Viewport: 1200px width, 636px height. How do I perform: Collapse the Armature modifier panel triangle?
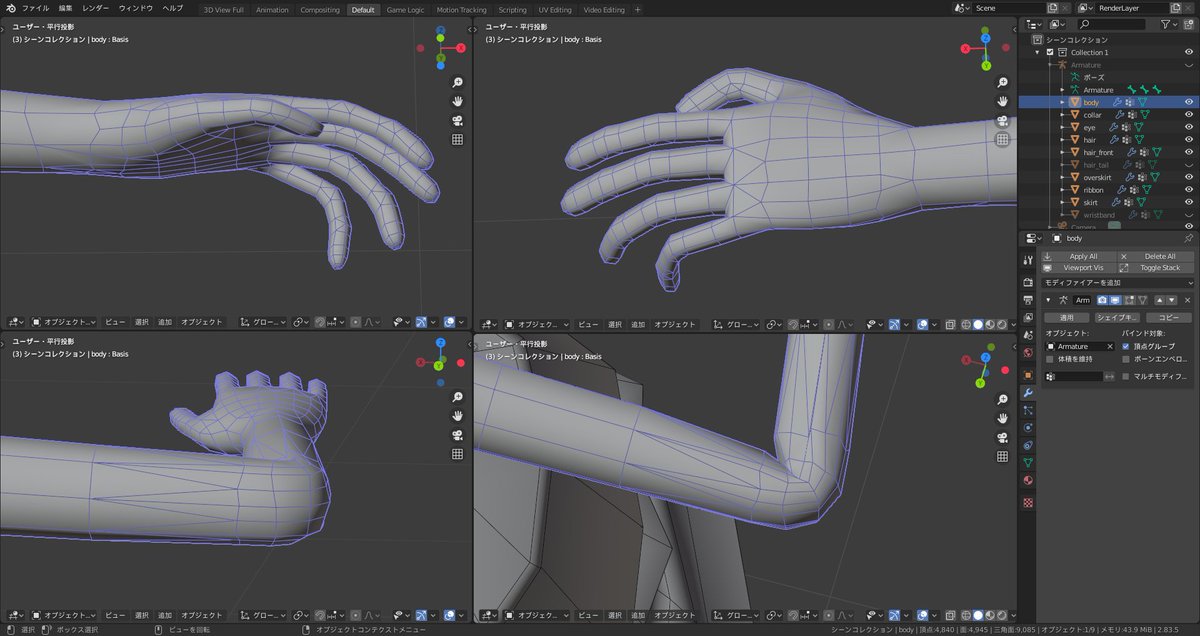tap(1048, 300)
